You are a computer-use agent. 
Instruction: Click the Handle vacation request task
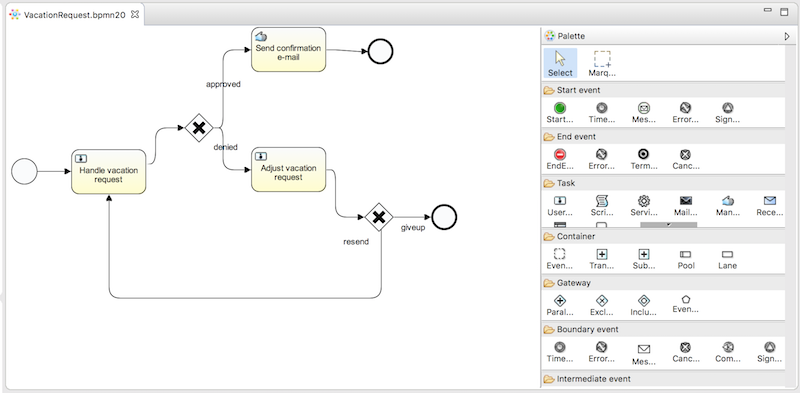pos(109,171)
